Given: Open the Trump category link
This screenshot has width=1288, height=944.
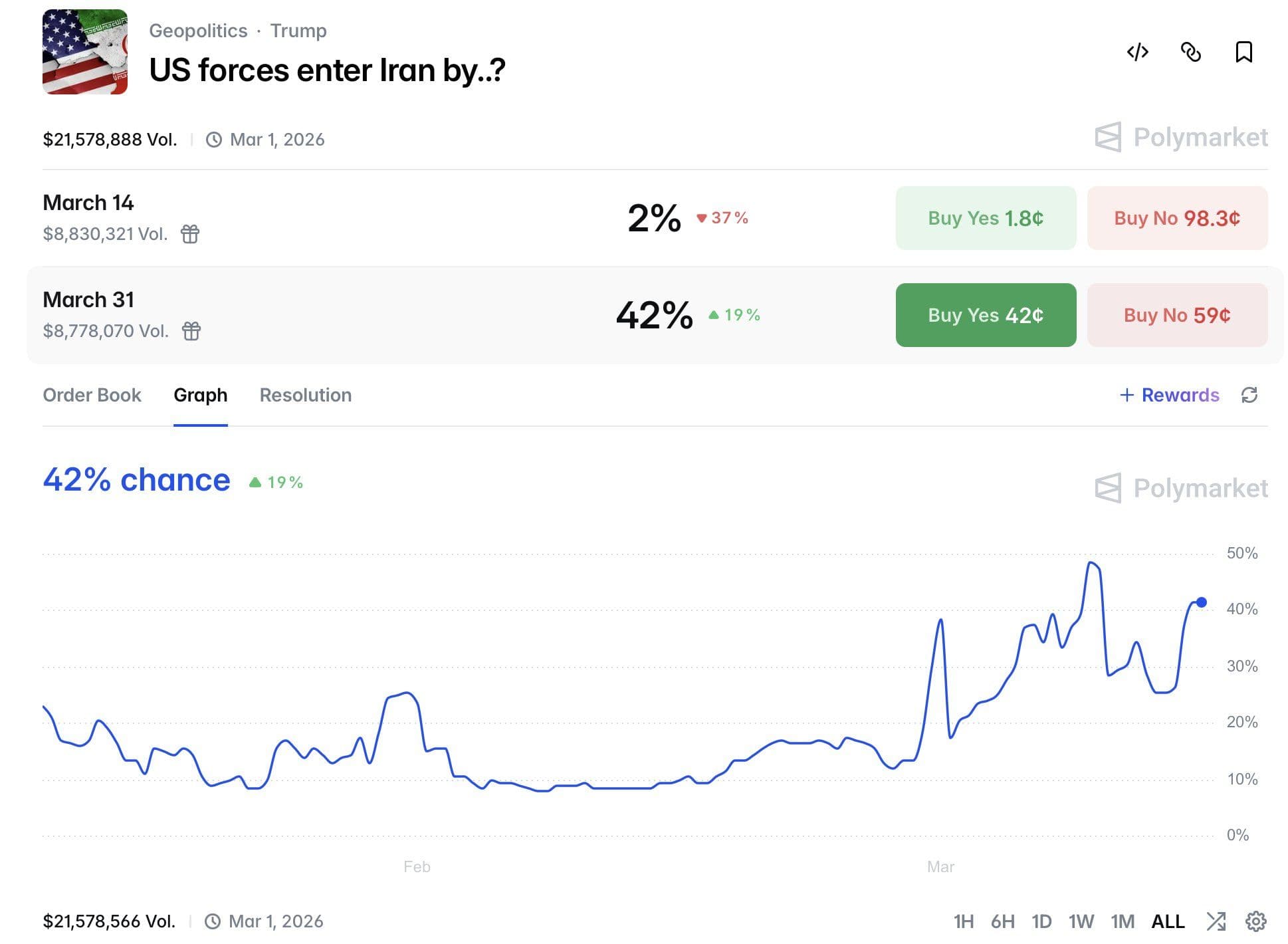Looking at the screenshot, I should pos(298,31).
